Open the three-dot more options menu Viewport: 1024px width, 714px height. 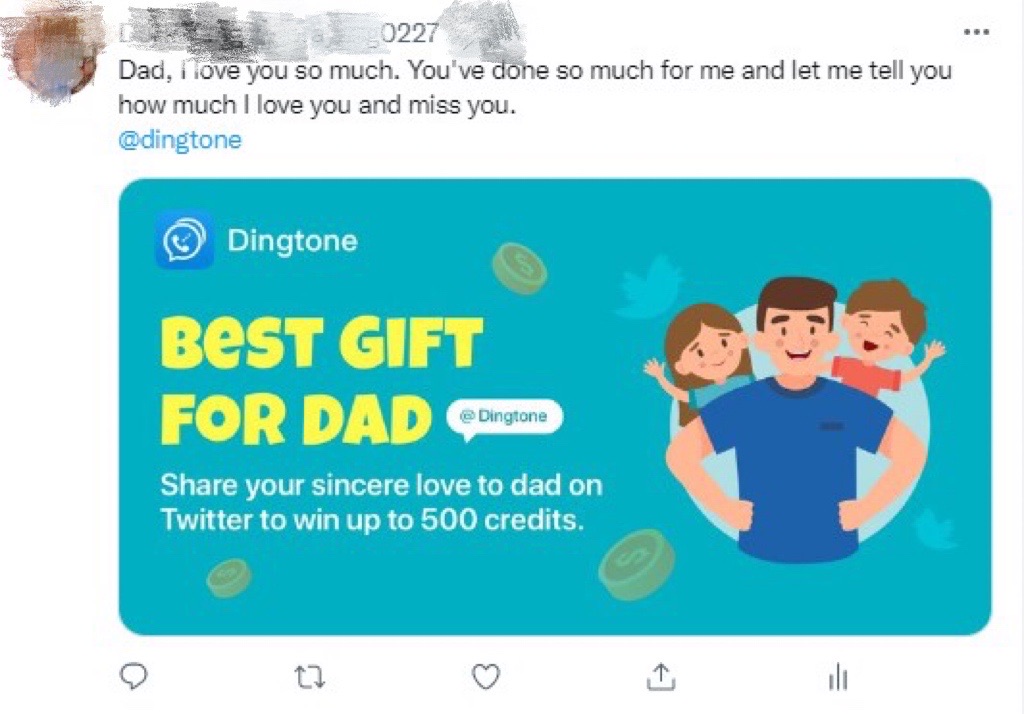click(x=976, y=31)
